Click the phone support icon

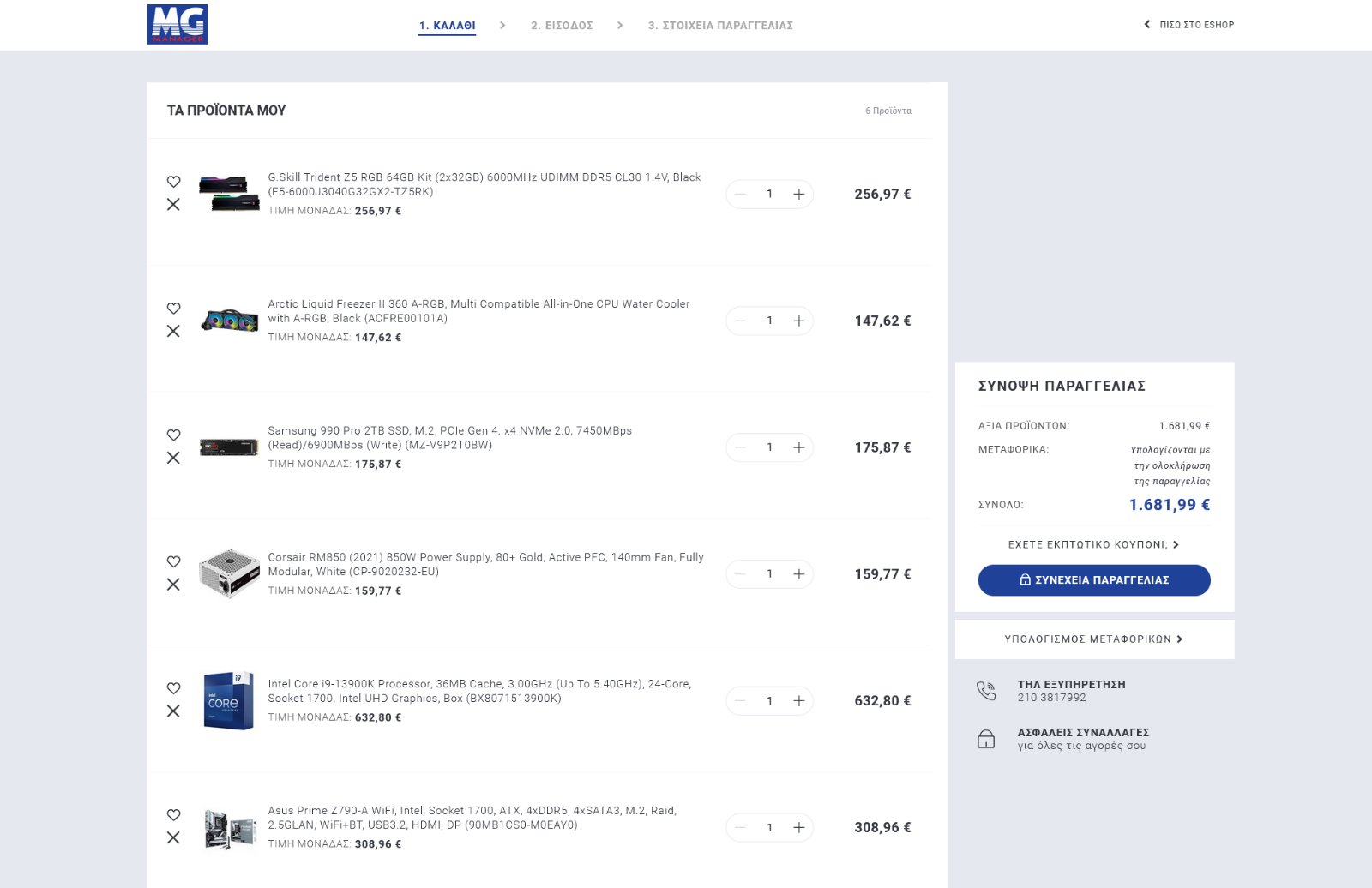[986, 691]
